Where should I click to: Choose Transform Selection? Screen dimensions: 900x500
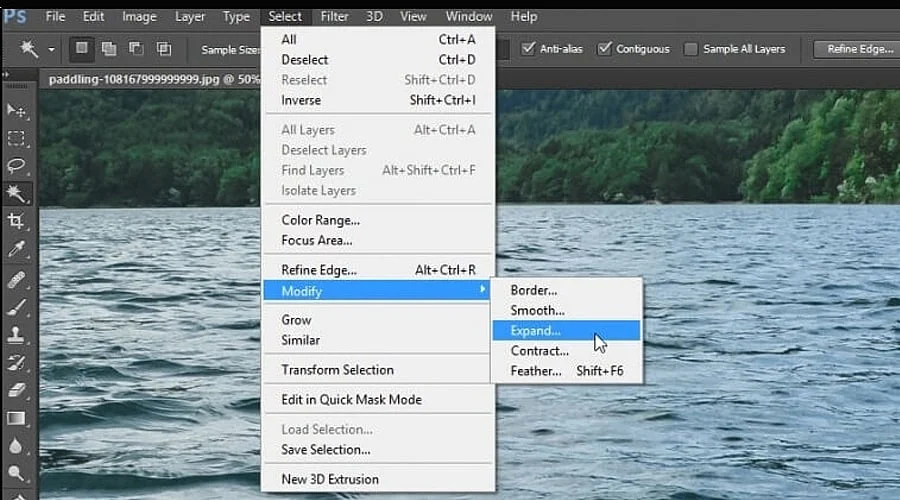pyautogui.click(x=378, y=370)
